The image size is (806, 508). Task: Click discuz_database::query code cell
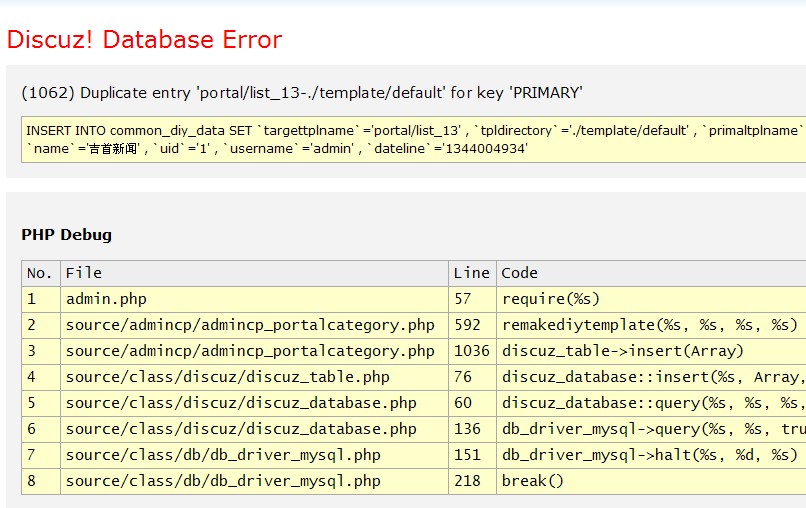pos(651,403)
